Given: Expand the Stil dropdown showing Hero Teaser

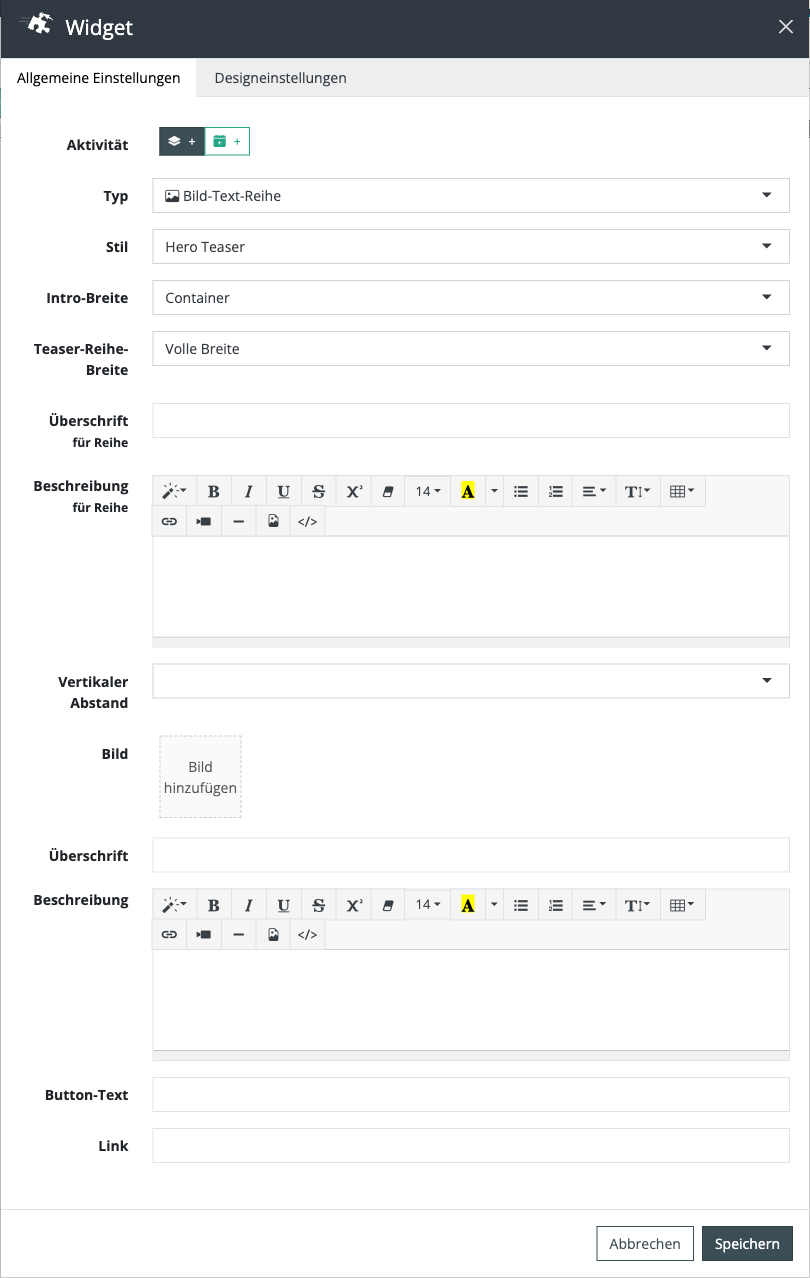Looking at the screenshot, I should (x=471, y=247).
